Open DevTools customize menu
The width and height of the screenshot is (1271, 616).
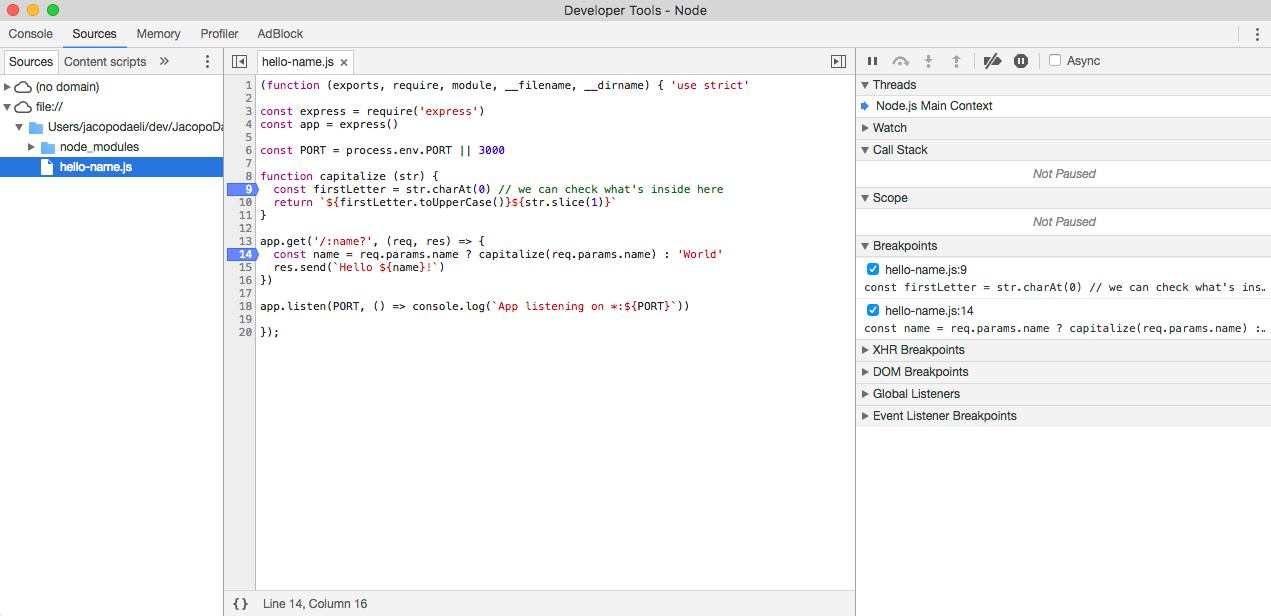point(1257,34)
